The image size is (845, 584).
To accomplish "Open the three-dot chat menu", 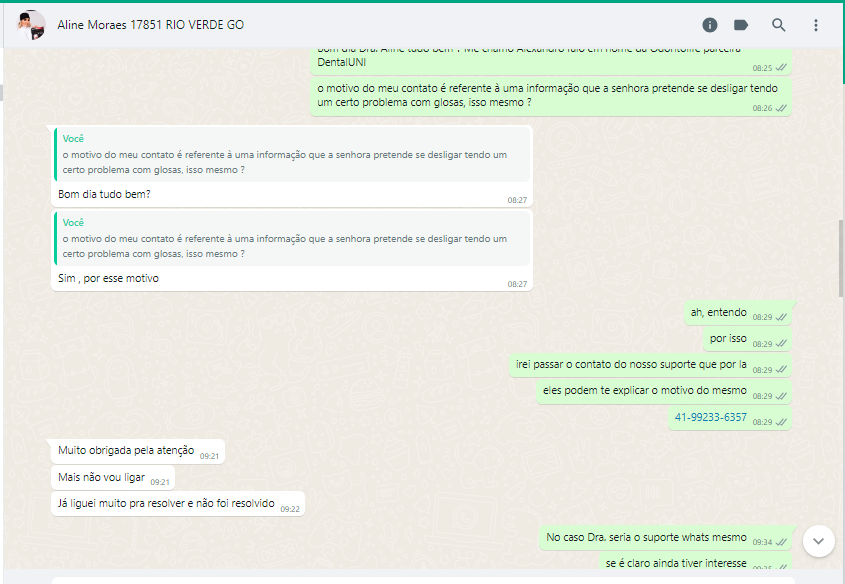I will coord(815,25).
